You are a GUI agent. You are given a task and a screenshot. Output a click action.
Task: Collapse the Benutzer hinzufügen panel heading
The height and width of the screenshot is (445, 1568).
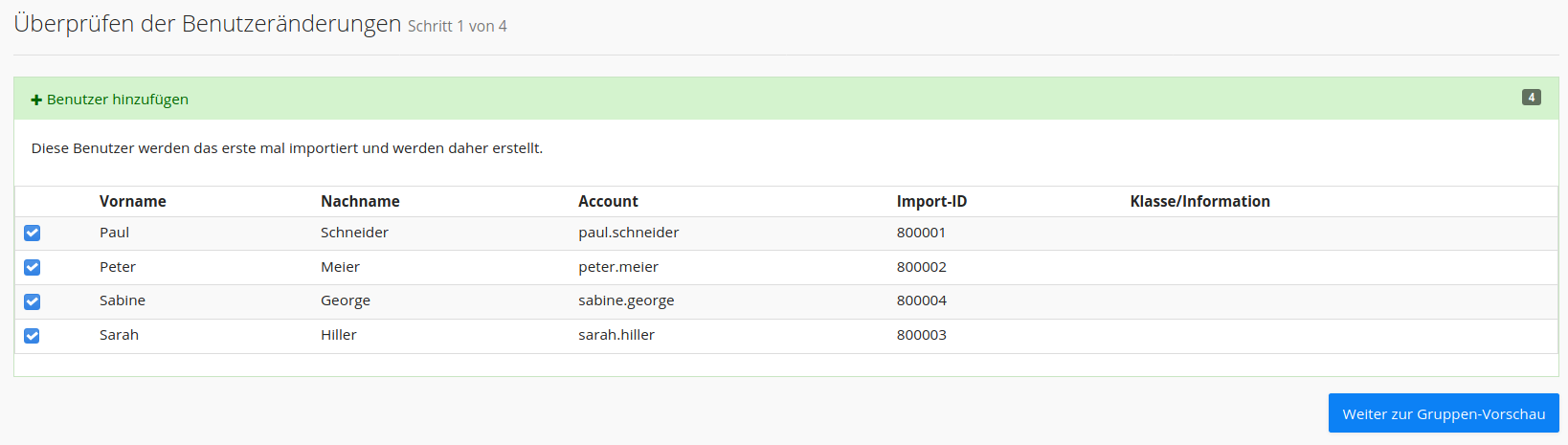tap(117, 100)
